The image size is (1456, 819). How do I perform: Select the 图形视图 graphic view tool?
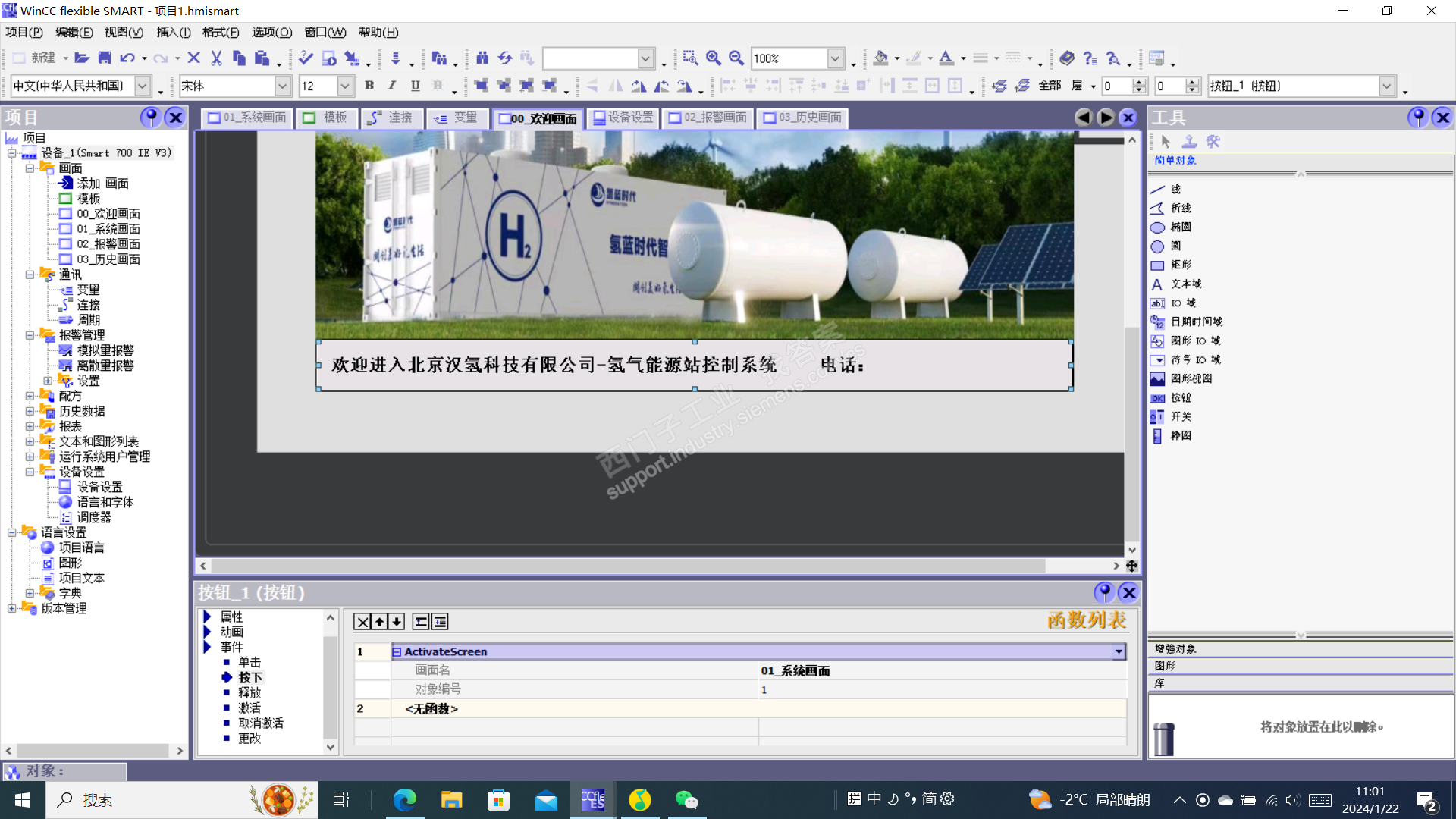1191,378
